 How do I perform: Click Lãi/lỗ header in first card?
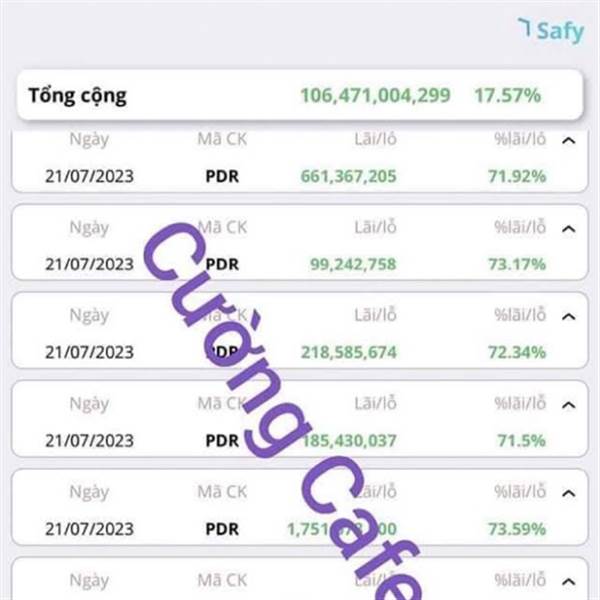coord(375,140)
